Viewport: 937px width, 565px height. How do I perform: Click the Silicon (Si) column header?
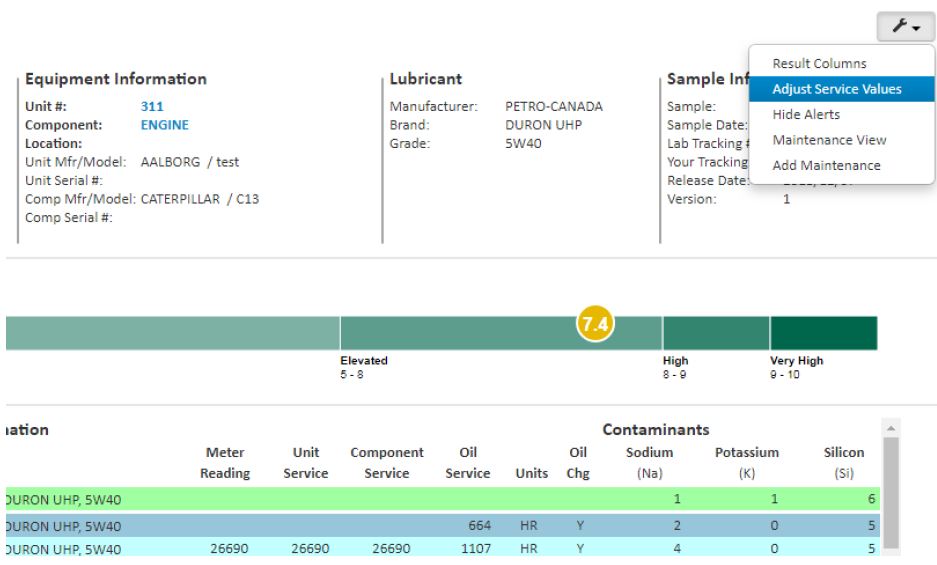843,461
